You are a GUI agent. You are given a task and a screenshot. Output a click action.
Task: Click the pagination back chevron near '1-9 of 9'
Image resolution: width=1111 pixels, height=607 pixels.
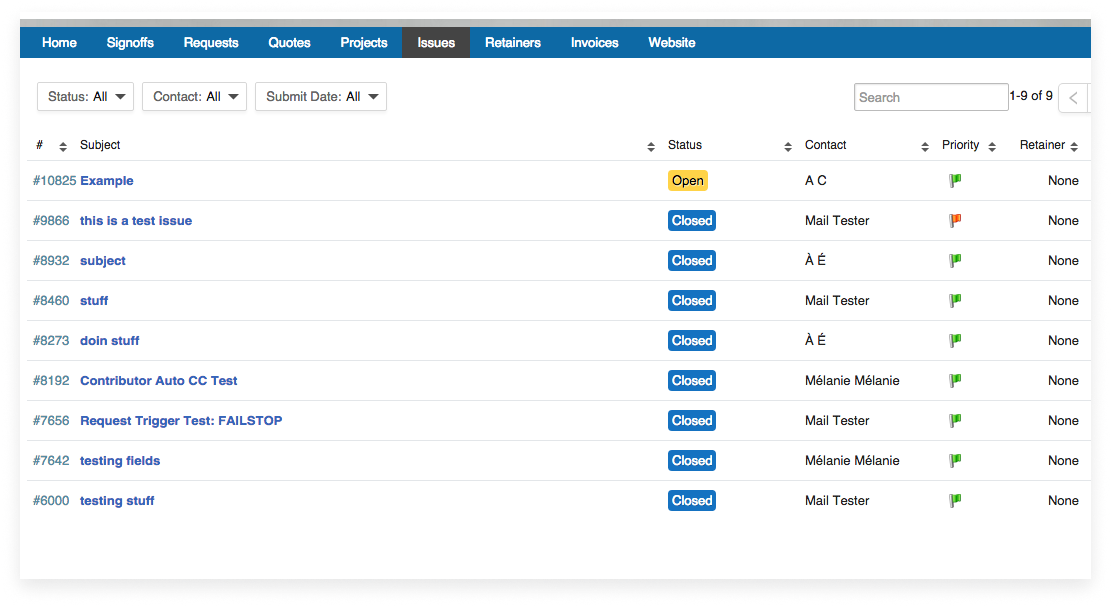coord(1072,97)
